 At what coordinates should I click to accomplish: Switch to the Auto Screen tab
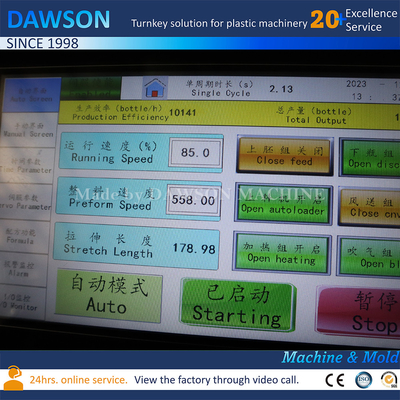[31, 95]
